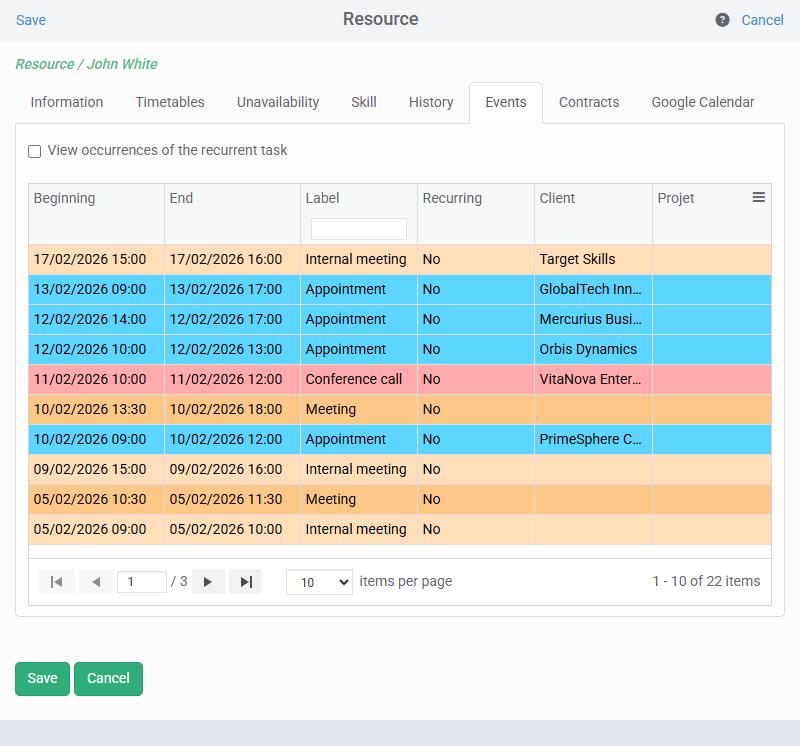The width and height of the screenshot is (800, 746).
Task: Select the 13/02/2026 09:00 beginning cell
Action: (96, 289)
